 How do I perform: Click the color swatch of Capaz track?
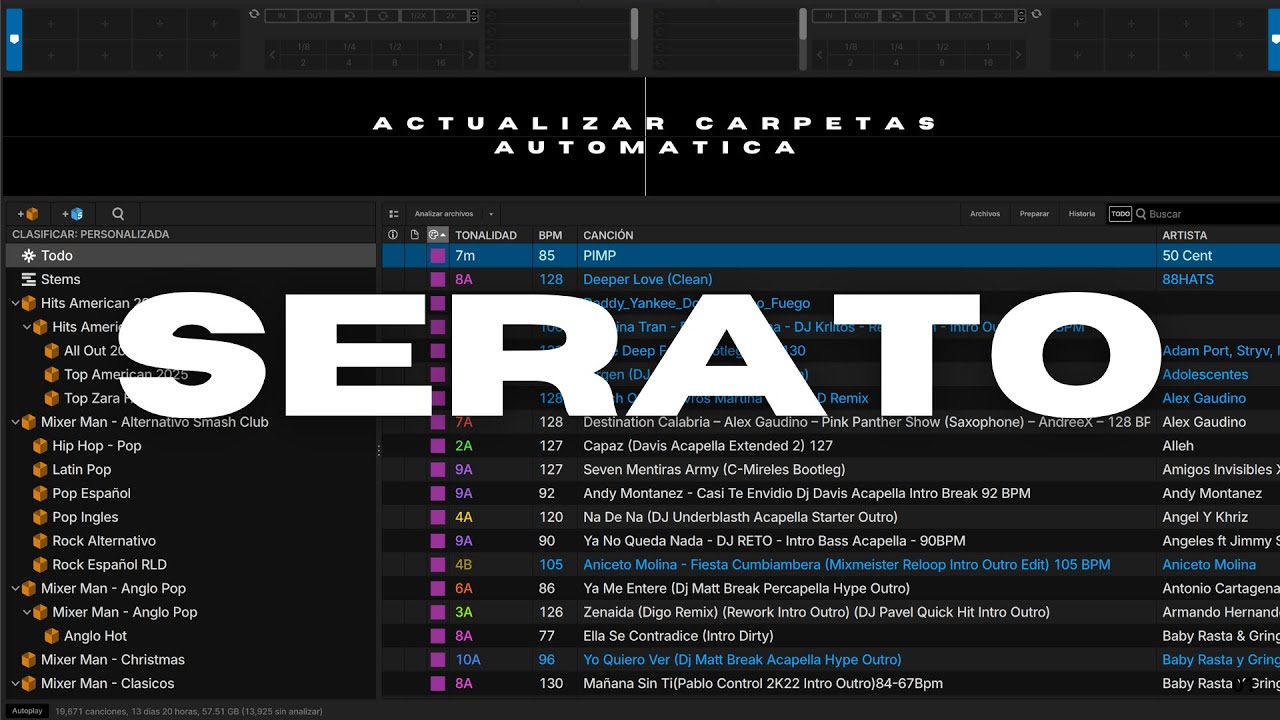pos(437,446)
